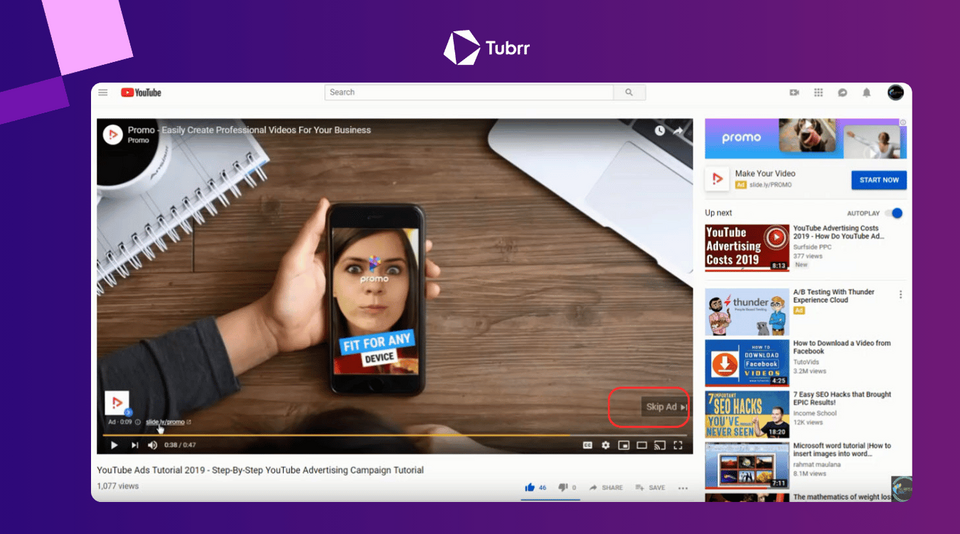Focus the YouTube Search field
This screenshot has width=960, height=534.
click(x=469, y=92)
